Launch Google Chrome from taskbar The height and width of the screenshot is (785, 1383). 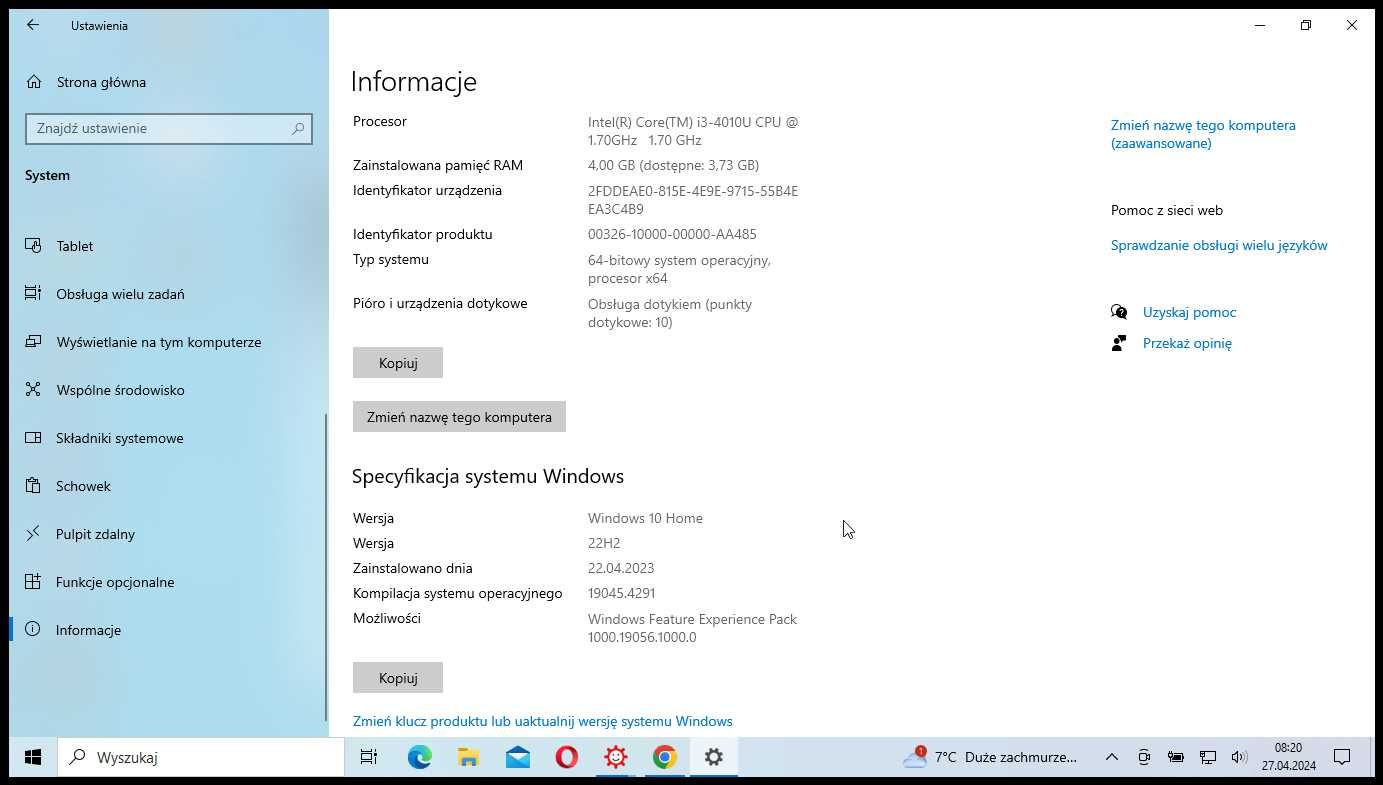pyautogui.click(x=664, y=757)
